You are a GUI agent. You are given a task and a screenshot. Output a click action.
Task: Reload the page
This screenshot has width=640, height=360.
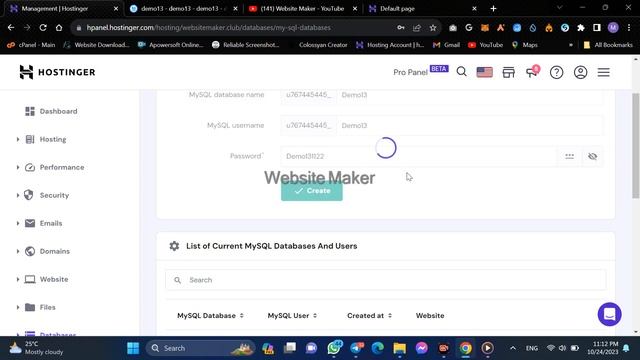43,28
